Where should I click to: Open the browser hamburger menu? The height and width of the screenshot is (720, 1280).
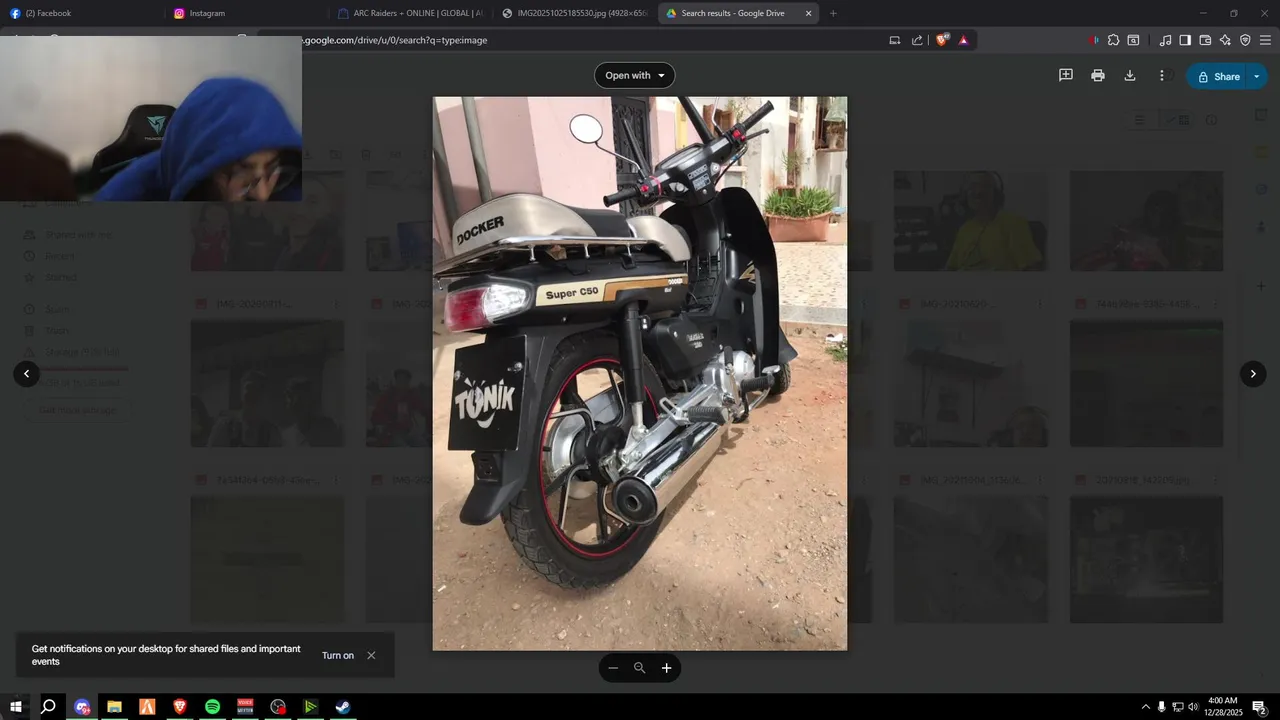pos(1265,40)
